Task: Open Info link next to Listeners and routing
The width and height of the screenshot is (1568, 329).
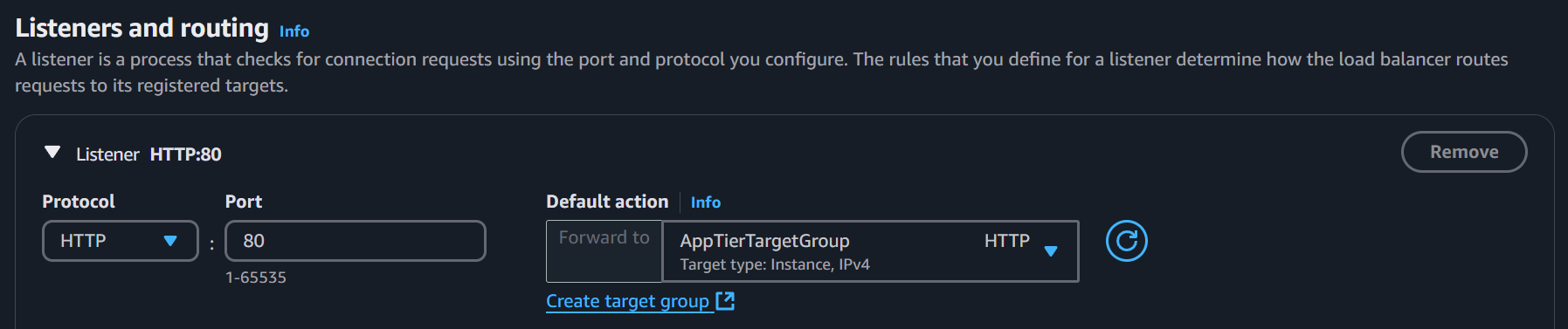Action: tap(294, 31)
